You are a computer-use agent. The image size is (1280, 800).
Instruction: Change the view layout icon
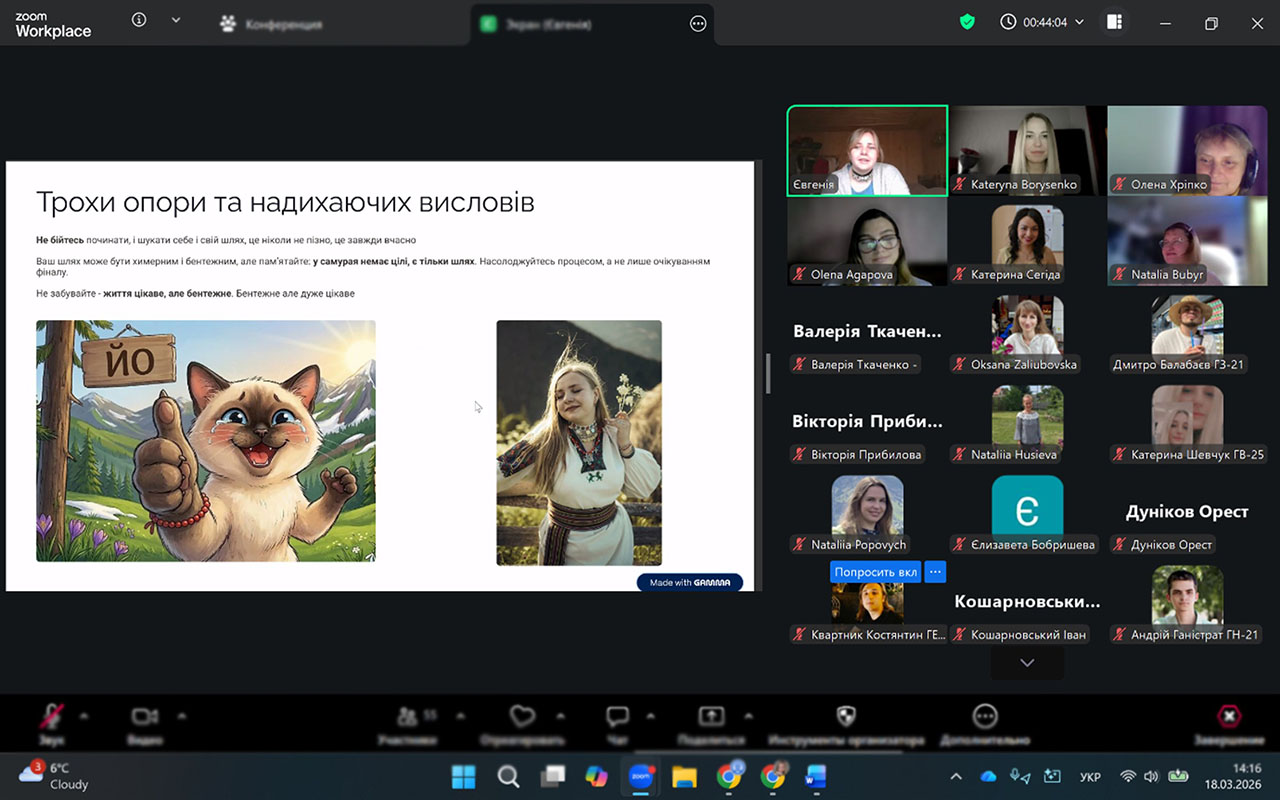(1114, 22)
